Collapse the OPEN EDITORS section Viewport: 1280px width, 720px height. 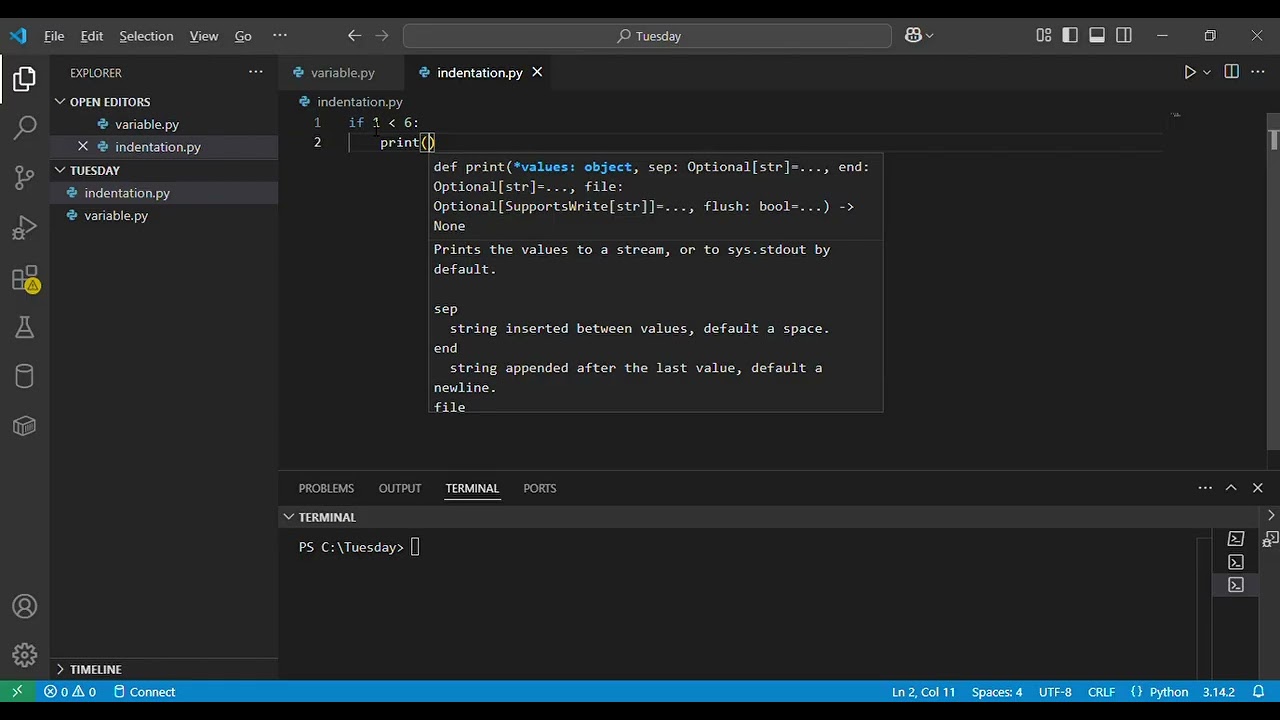(110, 102)
